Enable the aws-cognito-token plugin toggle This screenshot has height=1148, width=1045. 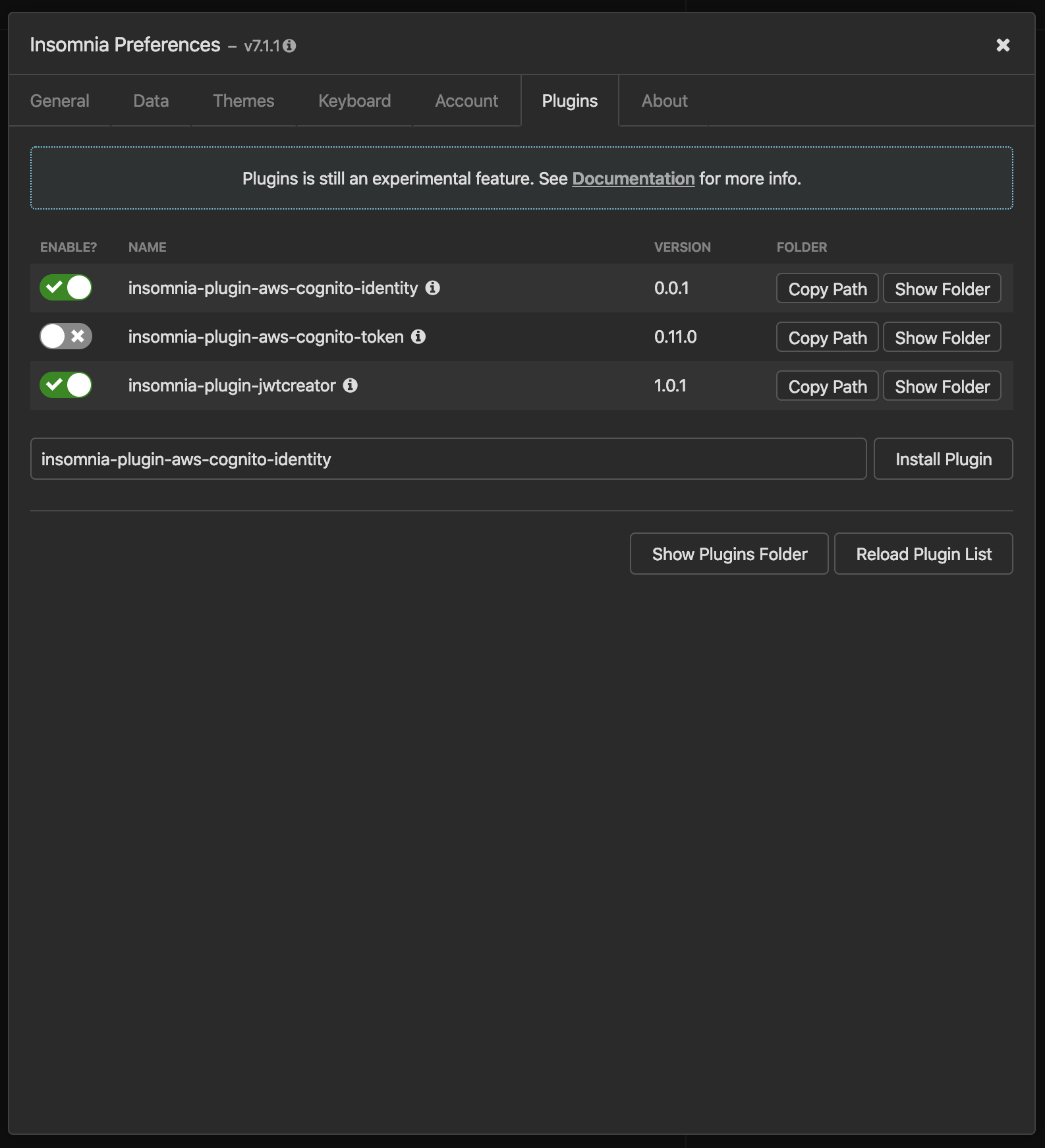point(66,336)
